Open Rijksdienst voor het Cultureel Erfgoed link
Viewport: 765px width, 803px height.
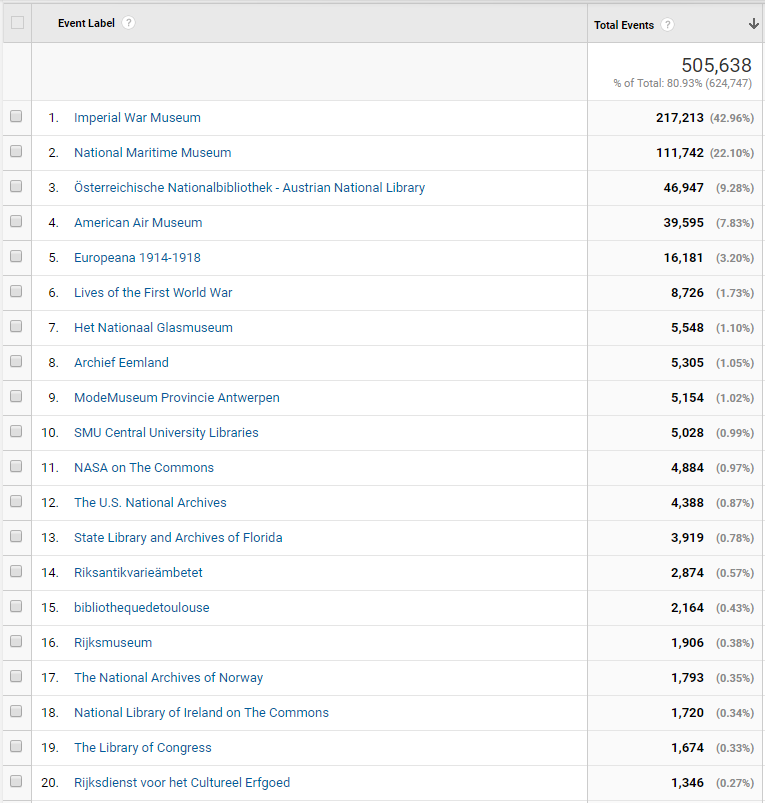[x=182, y=783]
